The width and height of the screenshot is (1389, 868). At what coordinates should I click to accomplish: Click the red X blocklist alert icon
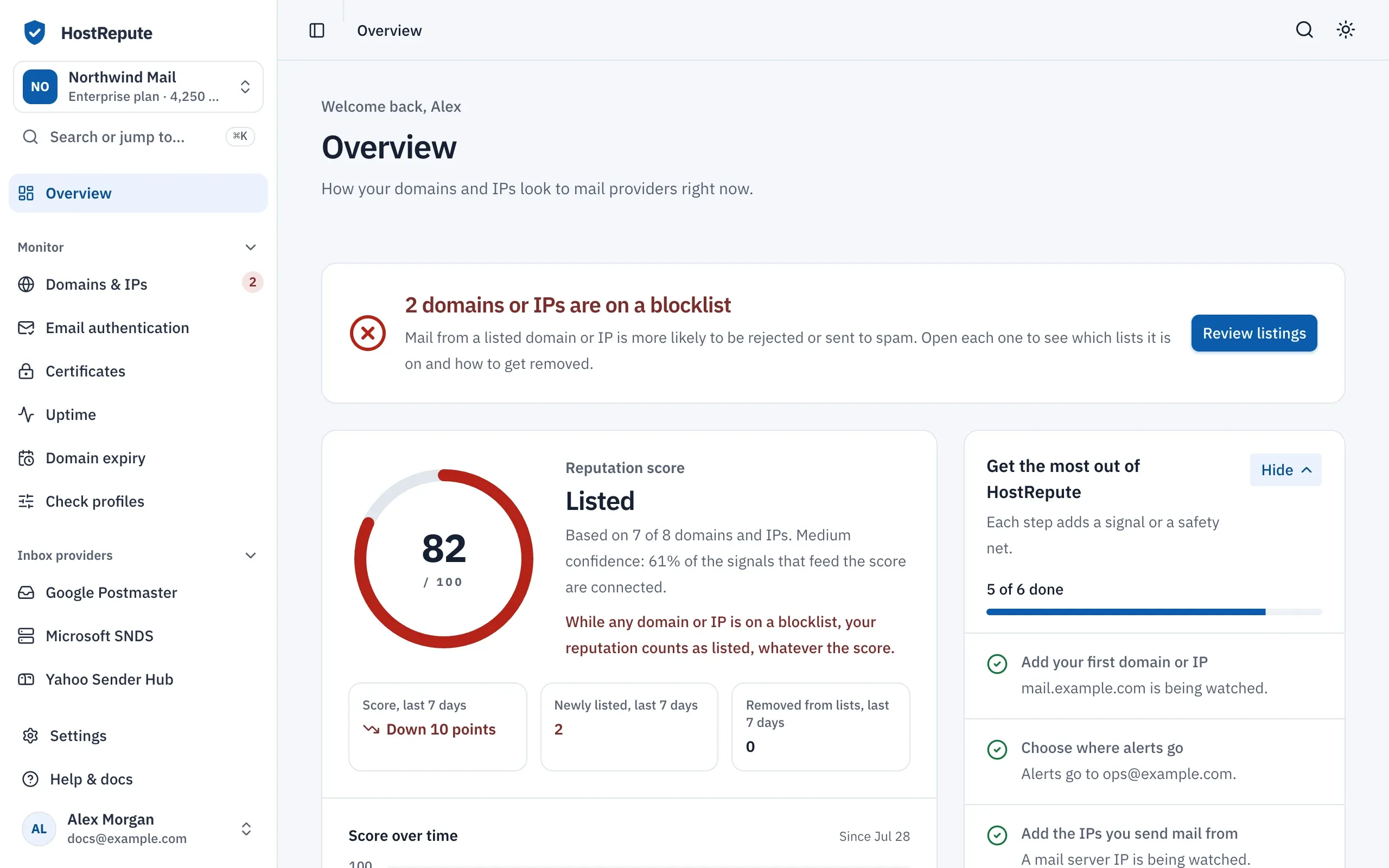pos(367,333)
